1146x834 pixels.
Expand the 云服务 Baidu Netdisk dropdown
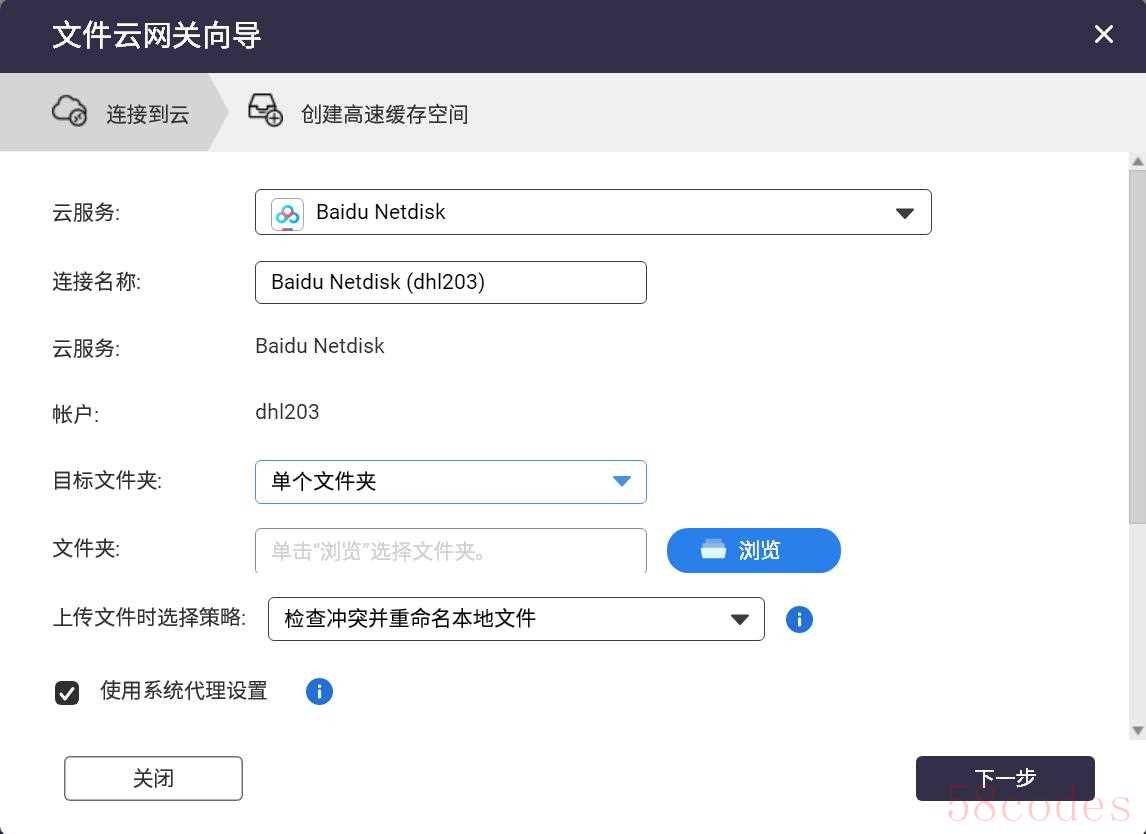point(593,212)
